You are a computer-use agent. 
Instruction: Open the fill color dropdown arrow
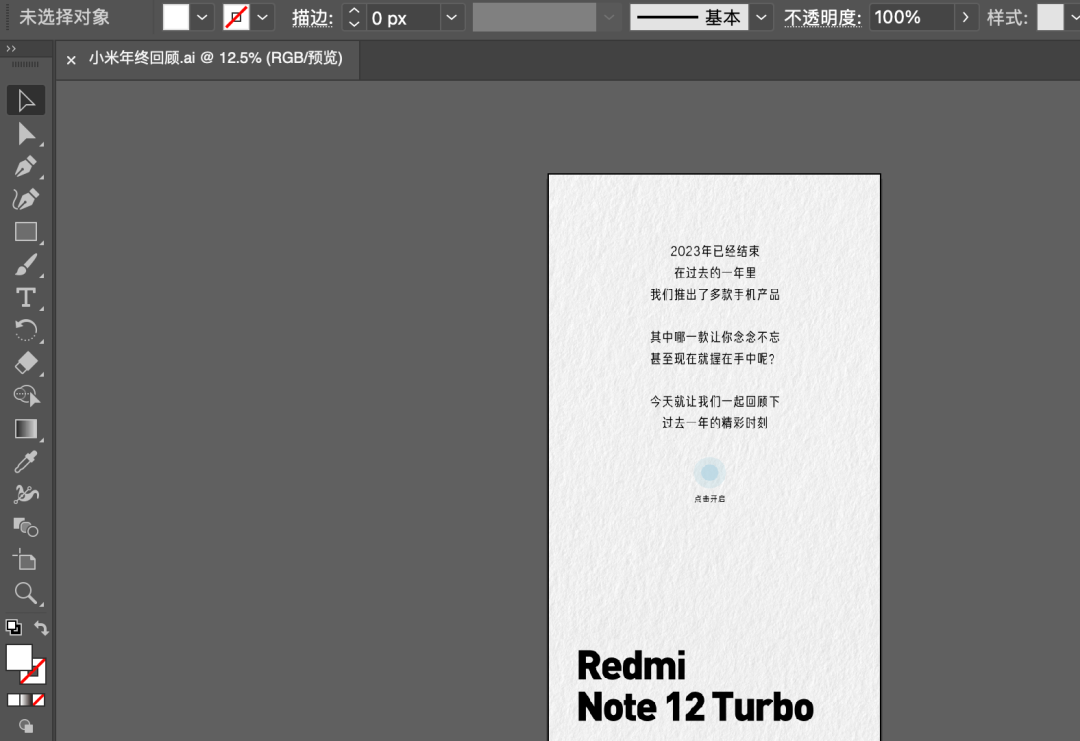[202, 17]
